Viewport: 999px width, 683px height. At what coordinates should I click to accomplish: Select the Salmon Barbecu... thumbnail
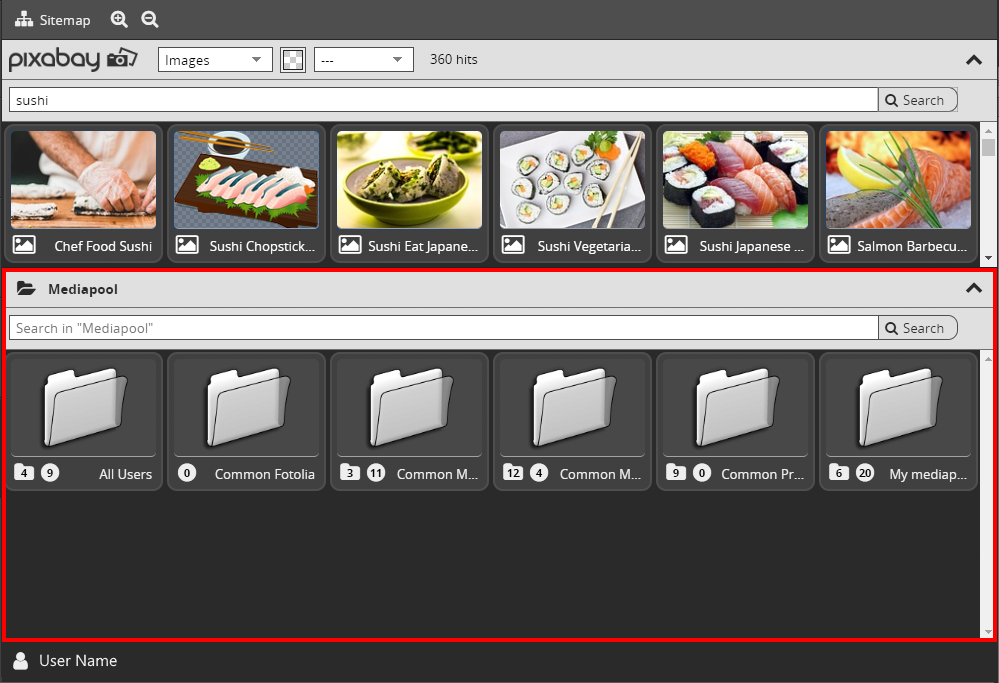pos(898,180)
